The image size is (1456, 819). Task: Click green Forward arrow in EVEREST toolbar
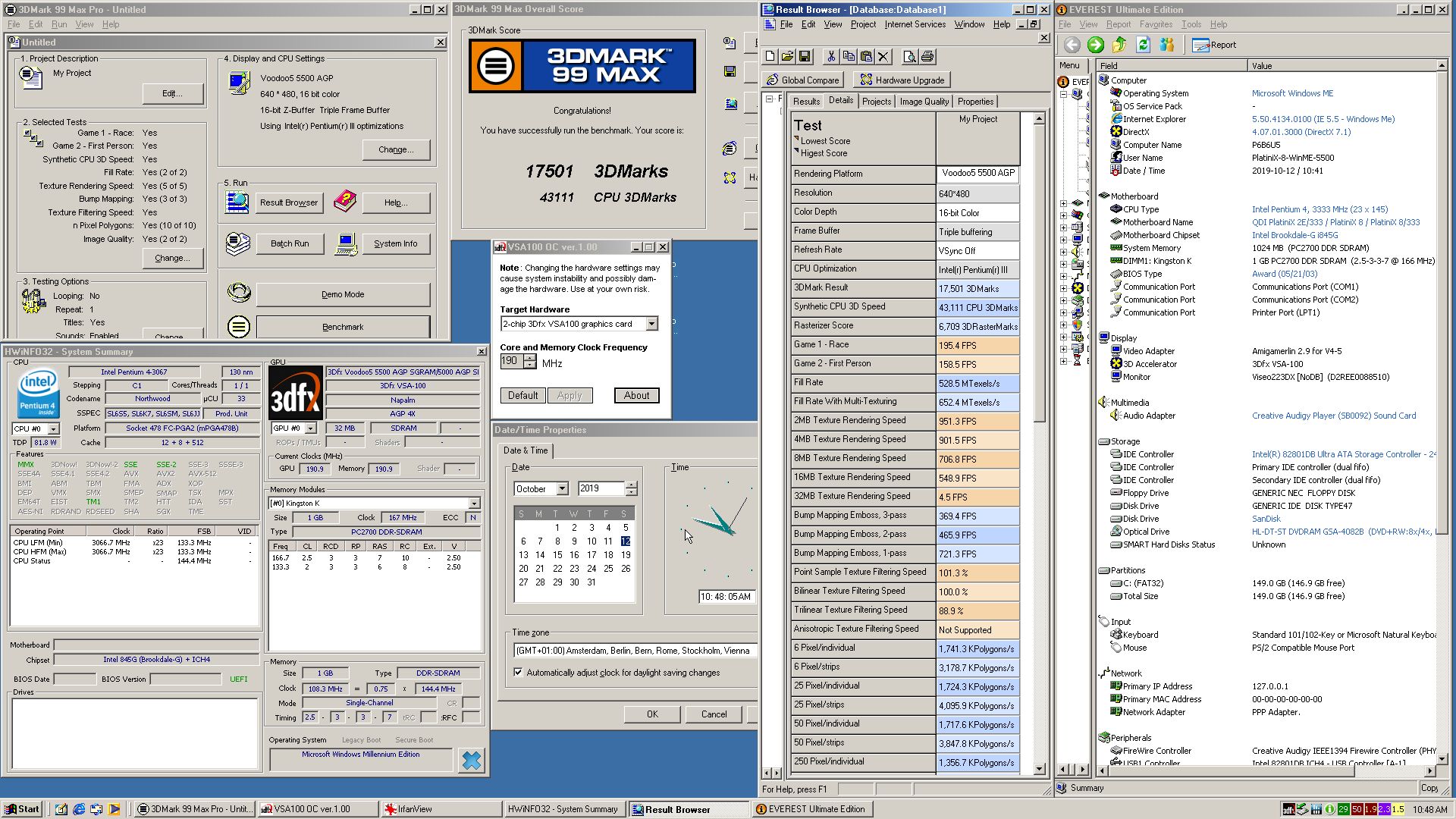coord(1095,45)
